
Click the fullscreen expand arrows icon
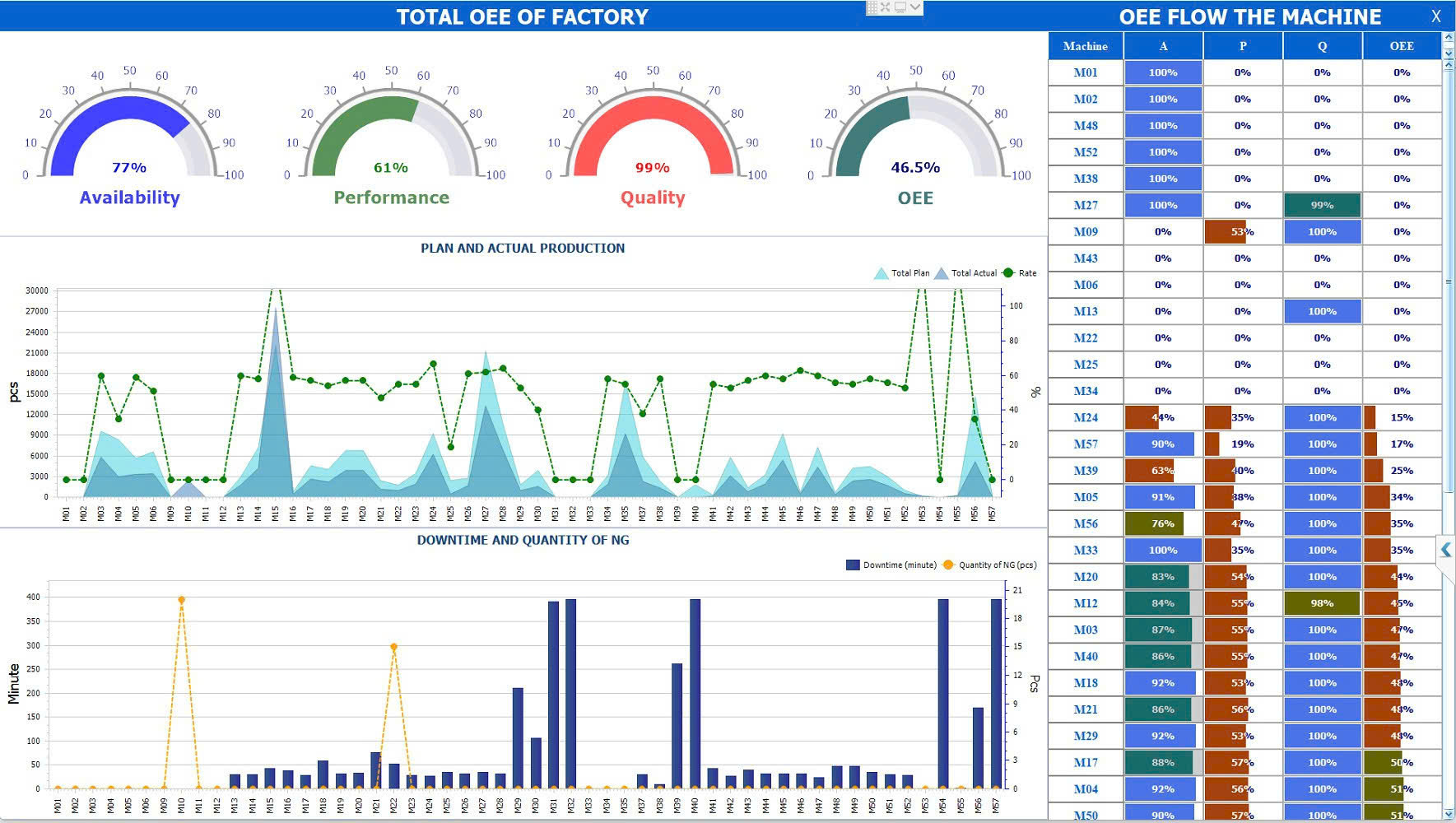coord(886,7)
